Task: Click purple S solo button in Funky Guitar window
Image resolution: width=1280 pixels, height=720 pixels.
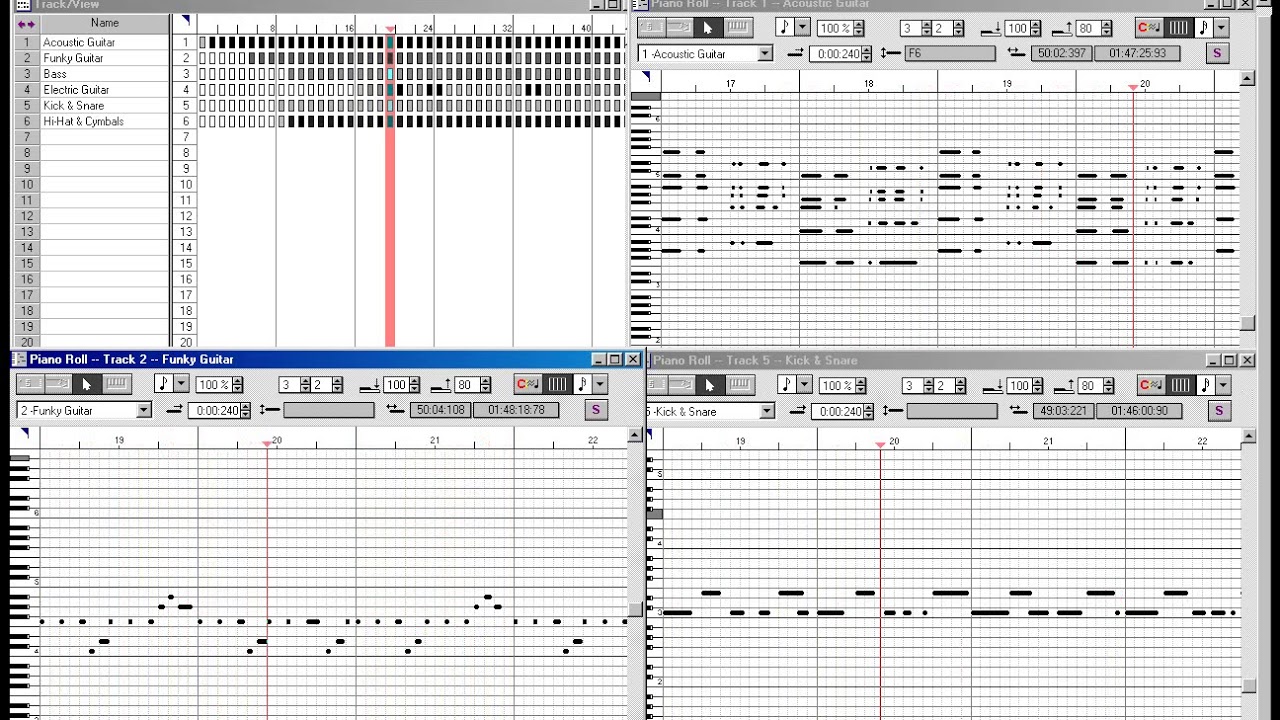Action: (x=596, y=410)
